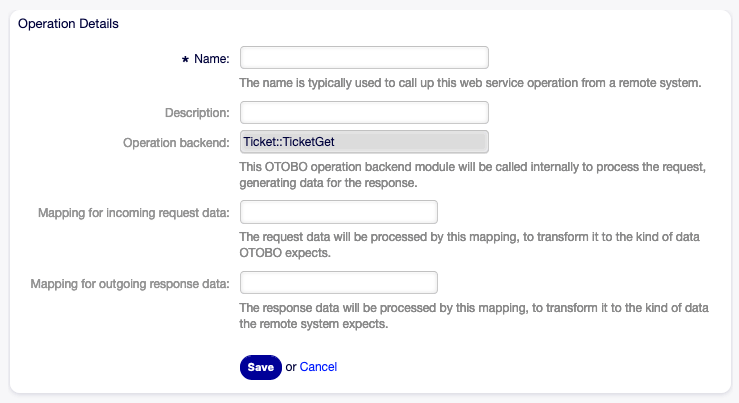Click the Cancel link
This screenshot has width=739, height=403.
click(318, 367)
